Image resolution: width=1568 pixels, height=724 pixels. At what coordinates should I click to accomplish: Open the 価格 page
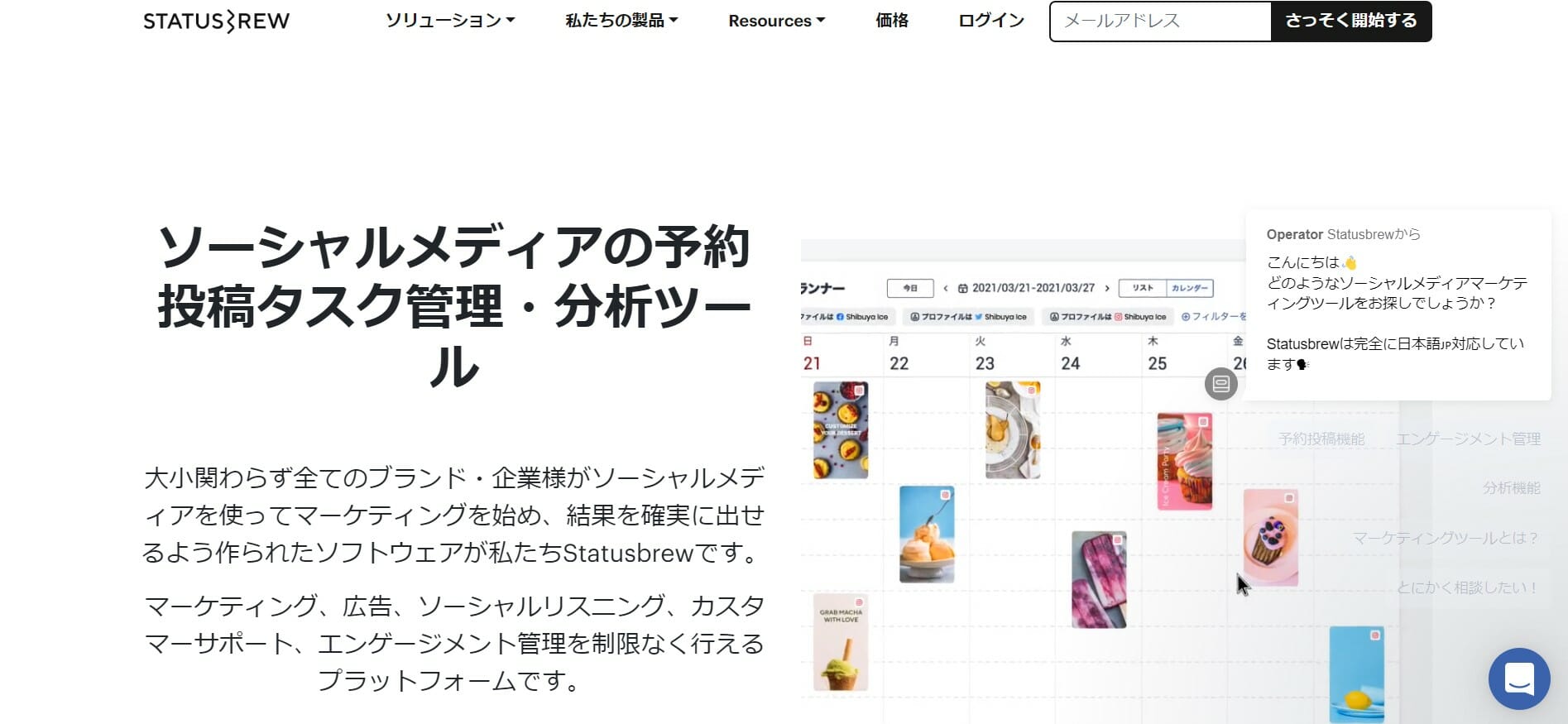pos(892,21)
